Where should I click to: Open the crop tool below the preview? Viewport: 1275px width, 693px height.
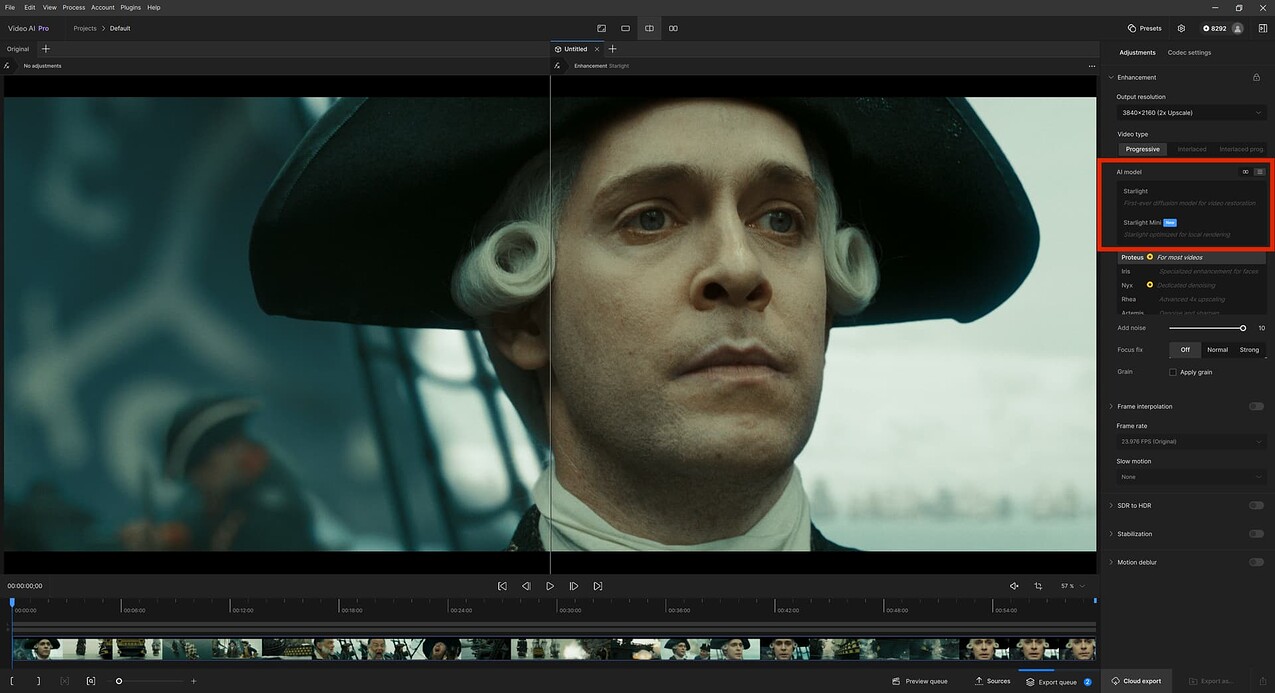point(1036,586)
